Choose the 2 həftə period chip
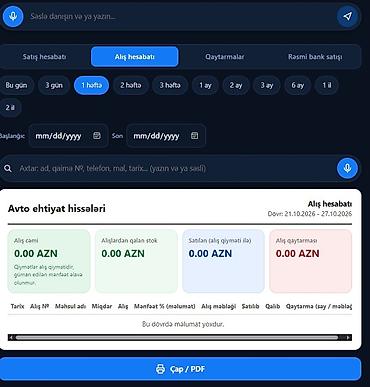The width and height of the screenshot is (370, 387). 131,85
